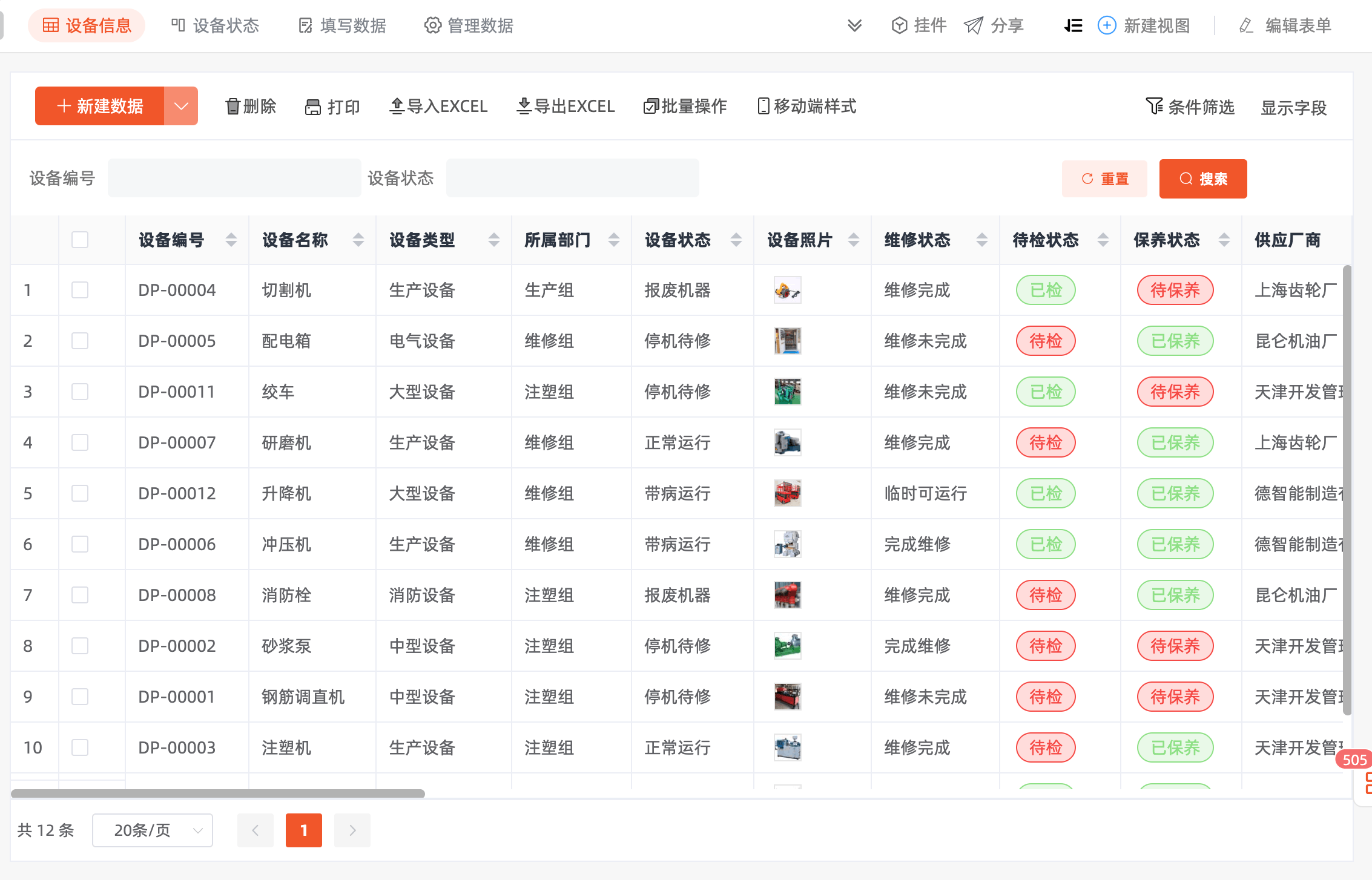The width and height of the screenshot is (1372, 880).
Task: Open the 20条/页 page size dropdown
Action: 153,830
